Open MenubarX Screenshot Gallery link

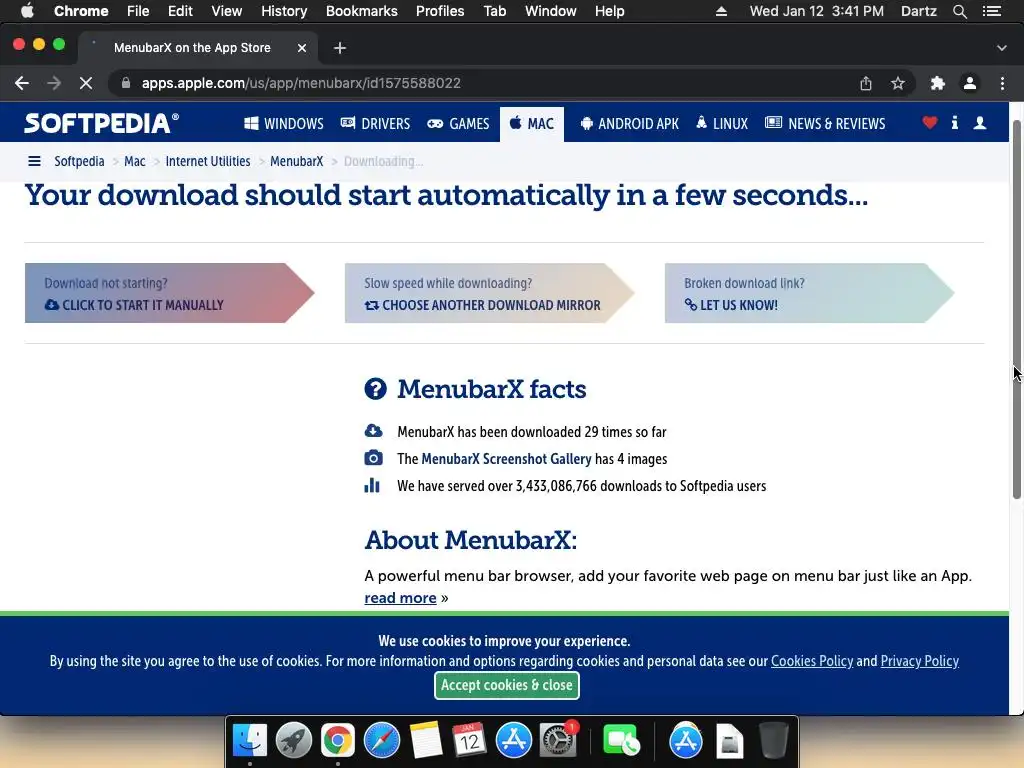pyautogui.click(x=506, y=458)
